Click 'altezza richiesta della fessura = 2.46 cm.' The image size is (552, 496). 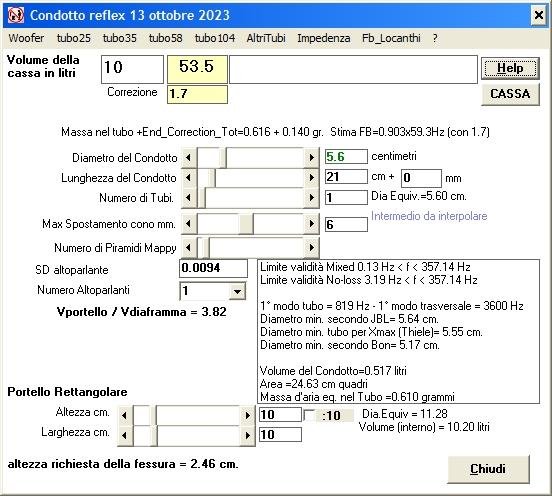123,464
